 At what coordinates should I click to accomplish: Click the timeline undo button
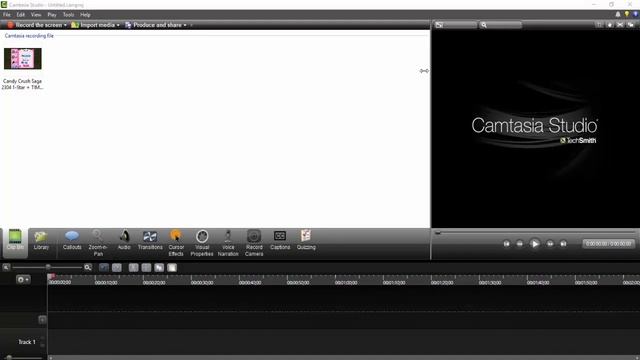pyautogui.click(x=104, y=268)
